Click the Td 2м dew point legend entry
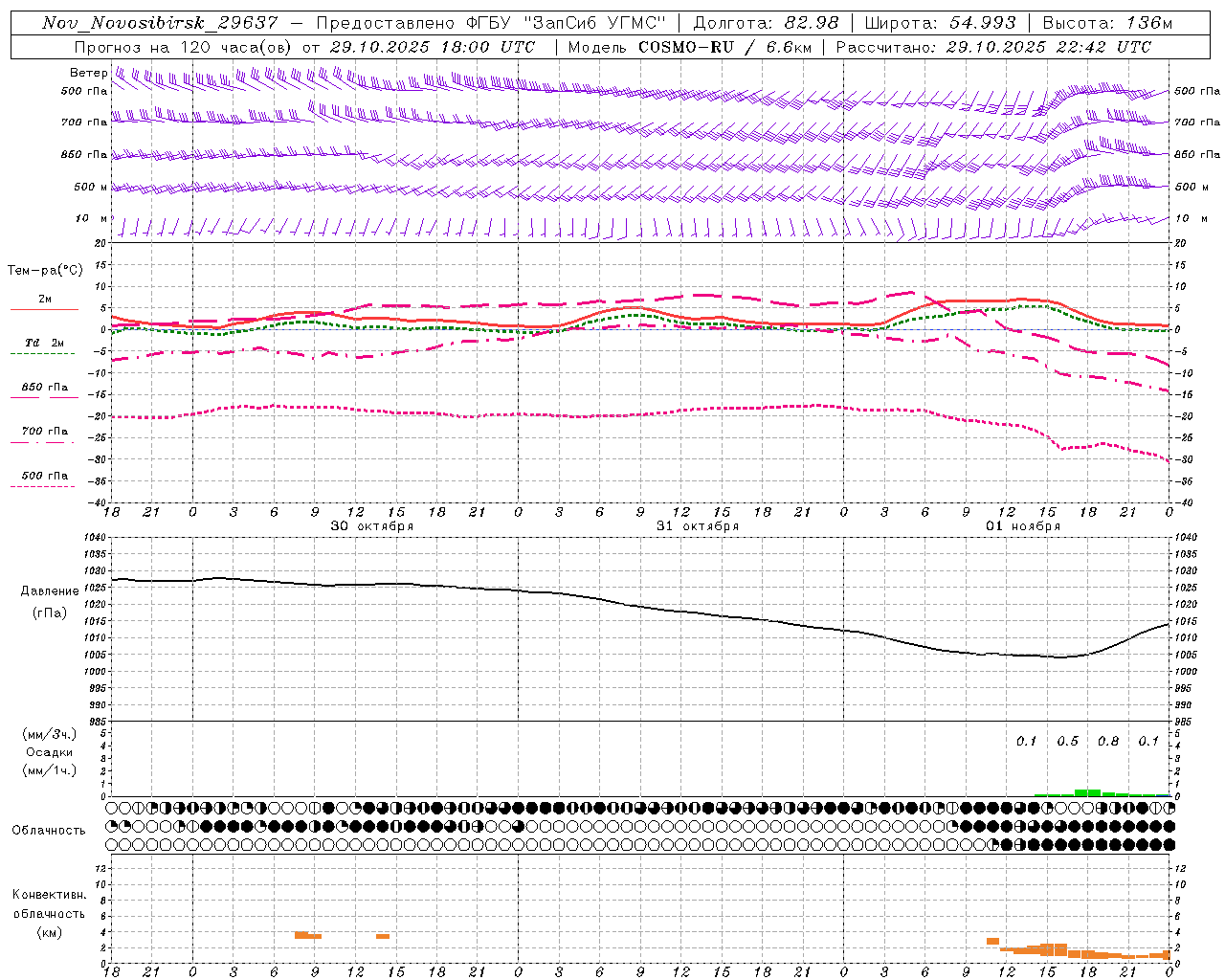 (45, 343)
